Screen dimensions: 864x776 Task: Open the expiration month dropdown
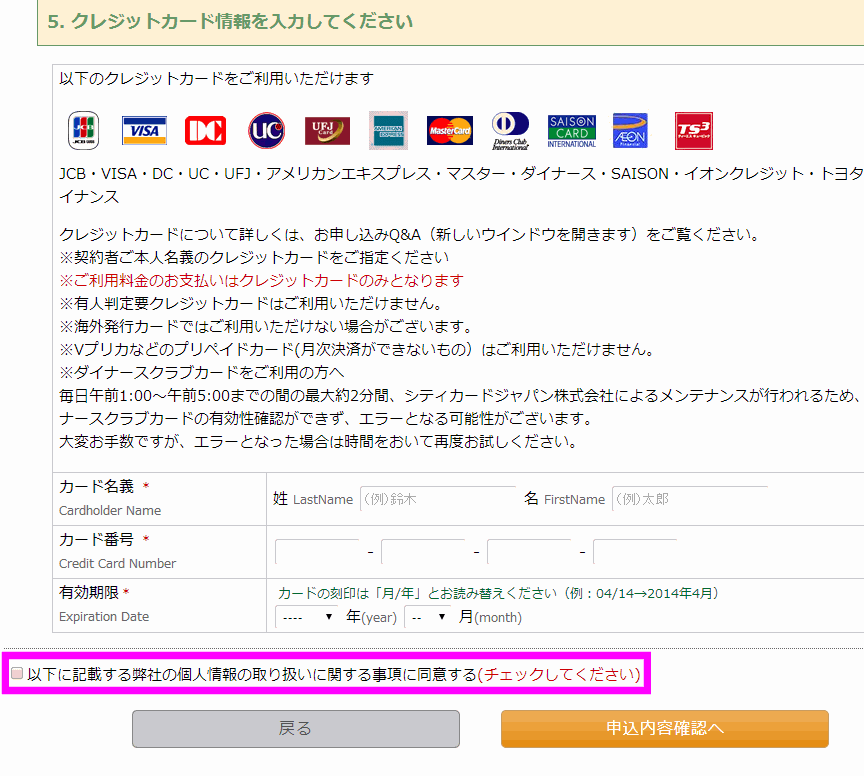[x=428, y=617]
